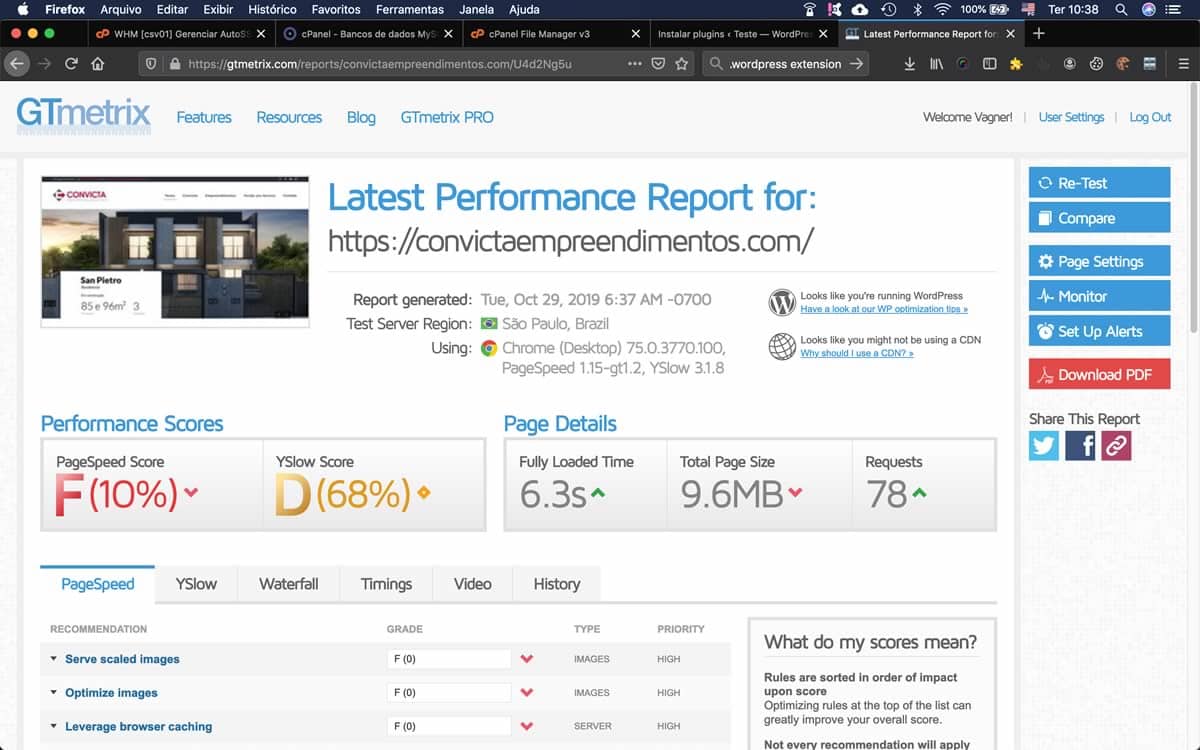
Task: Click the Monitor button
Action: [x=1099, y=296]
